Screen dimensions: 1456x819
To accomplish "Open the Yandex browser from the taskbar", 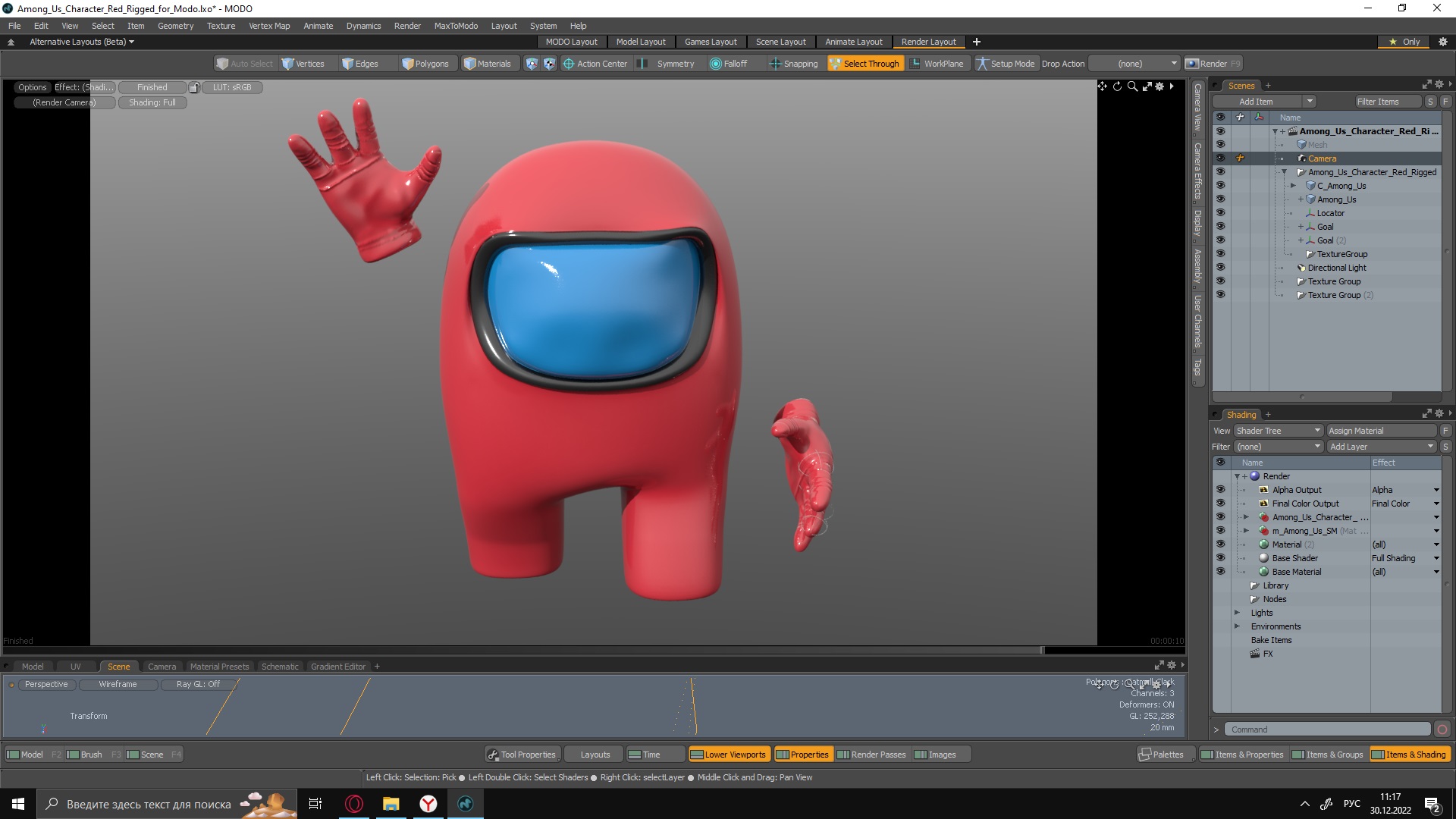I will coord(428,804).
